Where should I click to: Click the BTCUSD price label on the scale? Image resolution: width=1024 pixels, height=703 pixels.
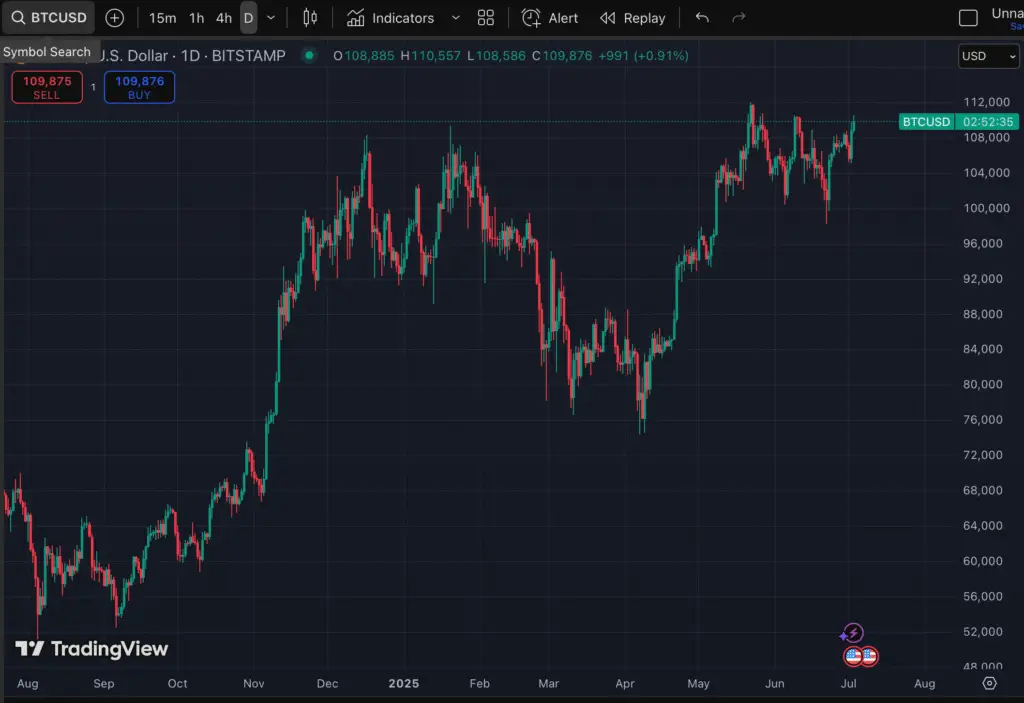926,122
